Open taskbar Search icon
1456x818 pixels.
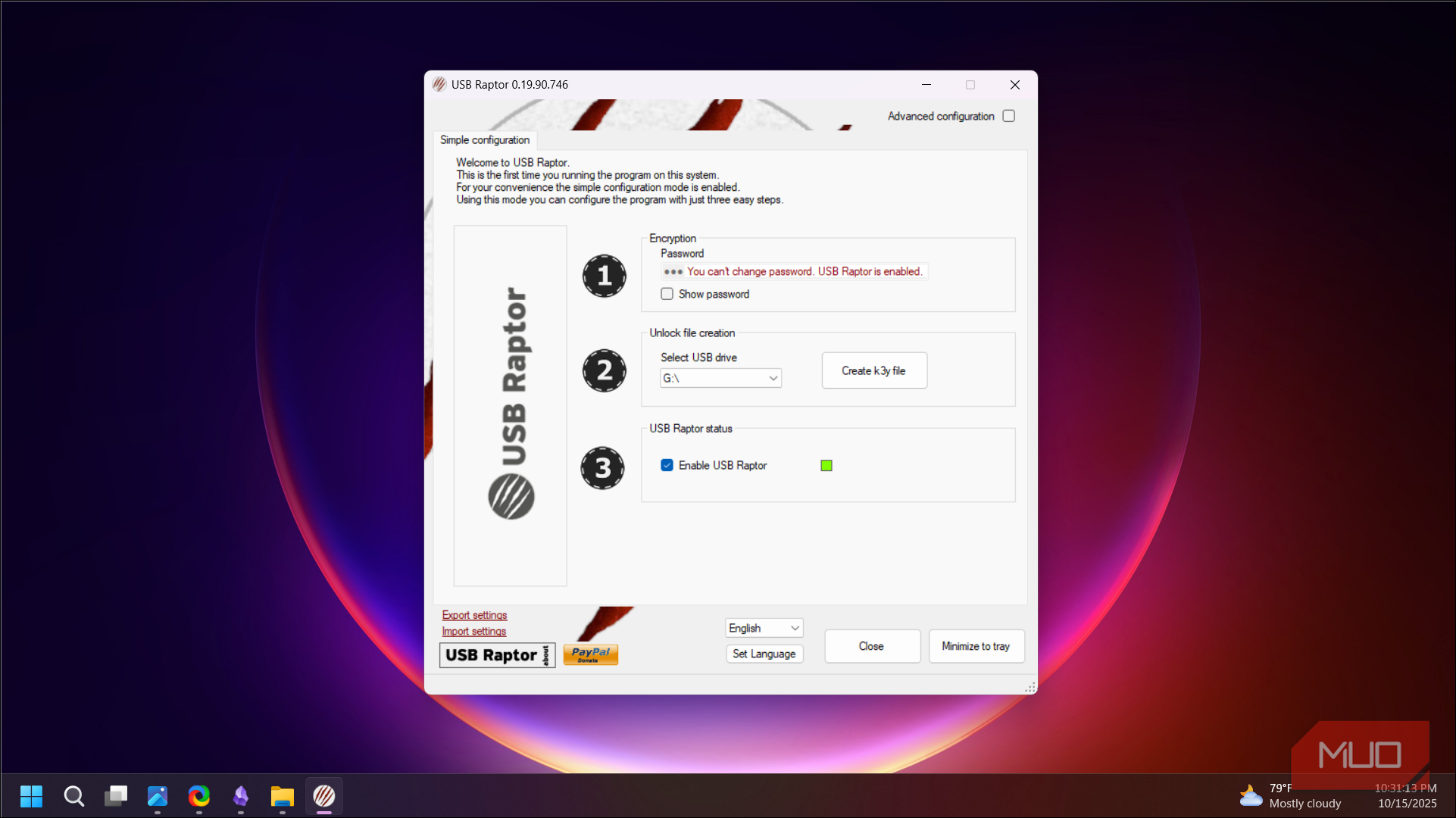tap(73, 796)
